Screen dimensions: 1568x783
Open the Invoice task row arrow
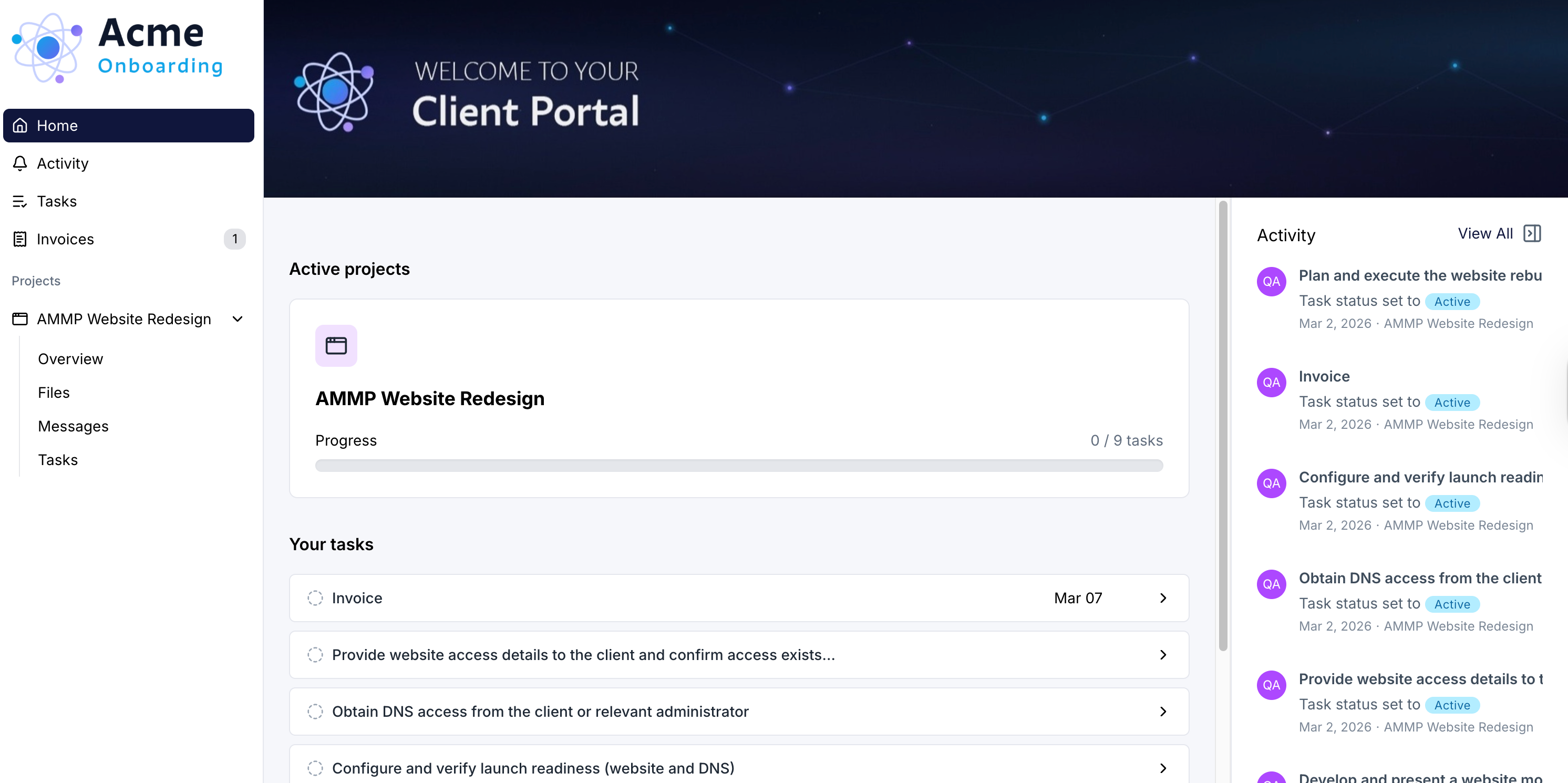click(1163, 598)
